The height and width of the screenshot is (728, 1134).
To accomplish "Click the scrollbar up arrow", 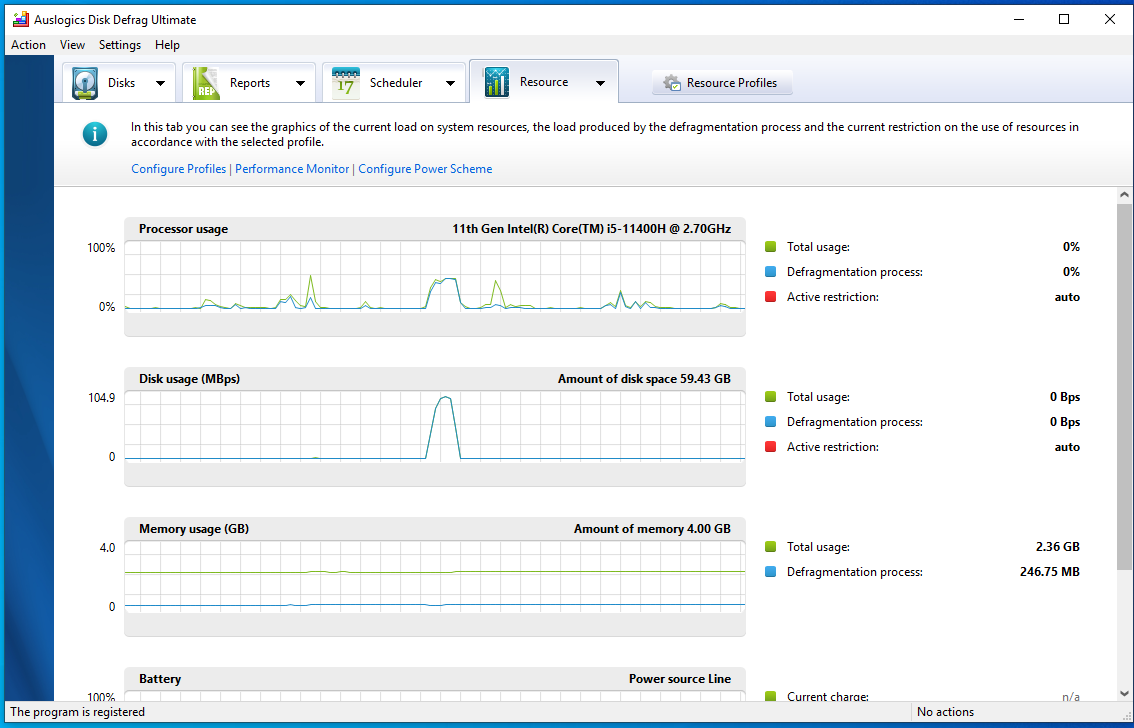I will pos(1124,194).
